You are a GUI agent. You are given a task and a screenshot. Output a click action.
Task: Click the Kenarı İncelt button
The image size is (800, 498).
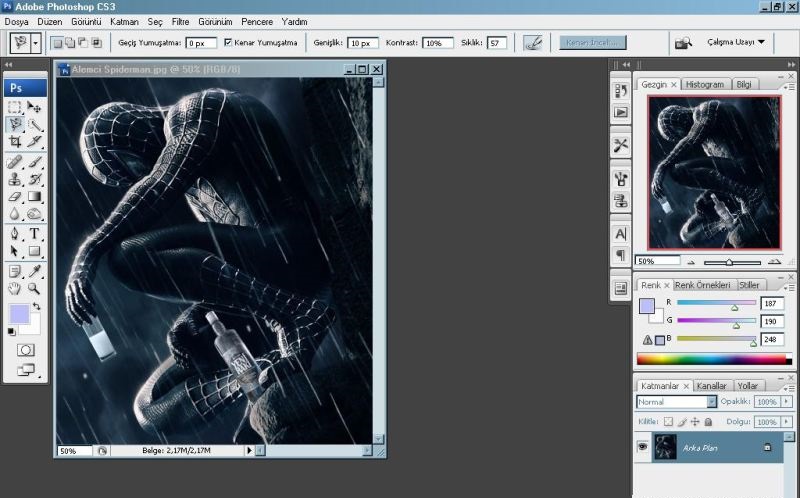[592, 42]
